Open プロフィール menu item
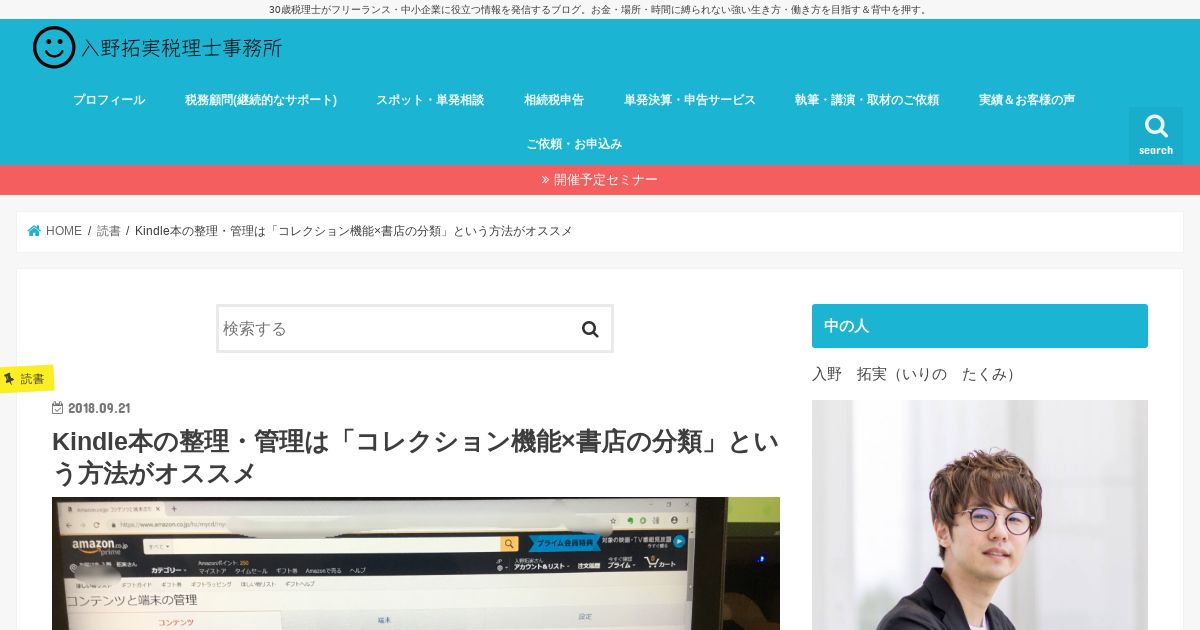Screen dimensions: 1200x630 point(109,100)
